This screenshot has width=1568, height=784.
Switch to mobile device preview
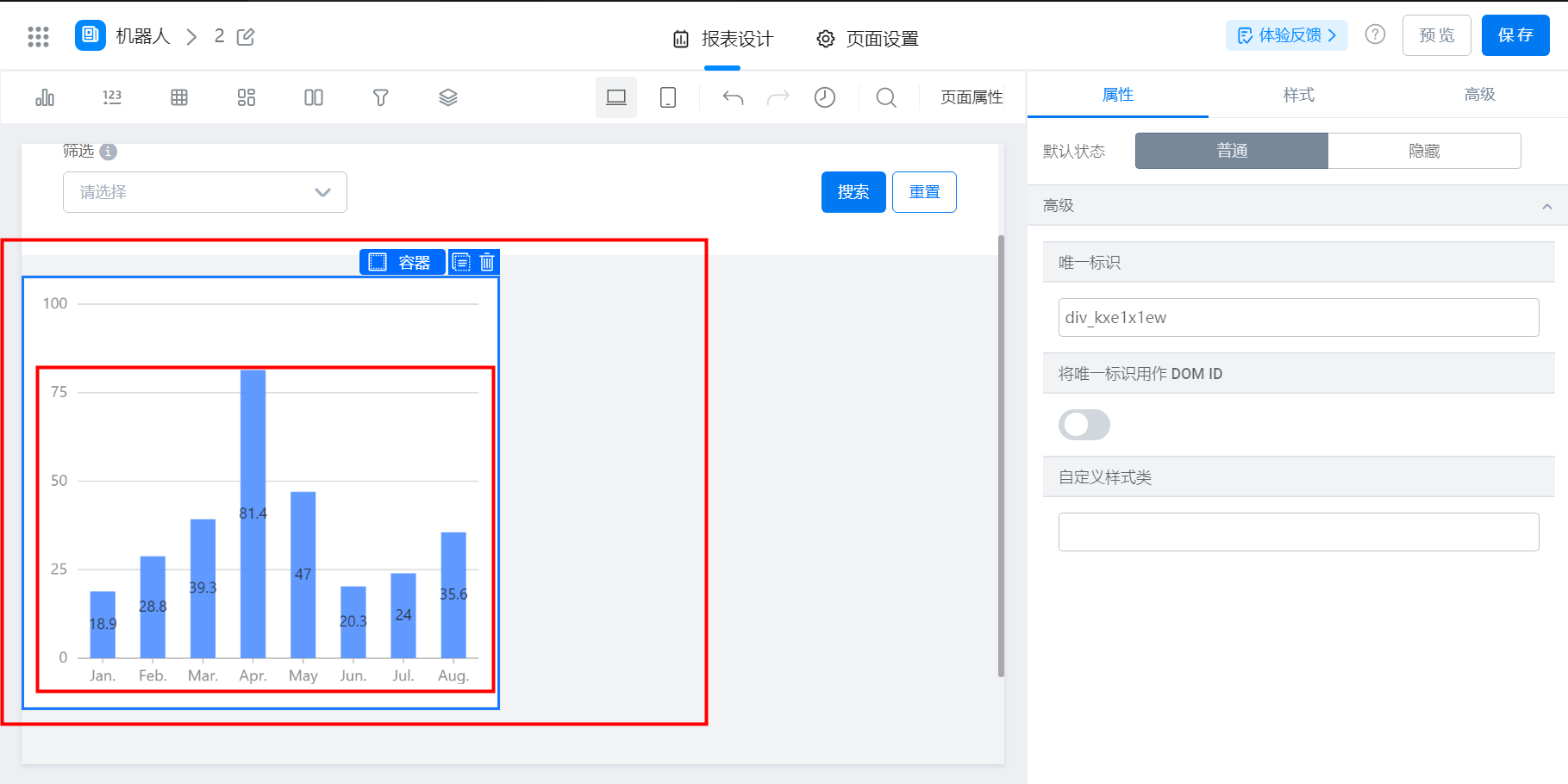pos(668,97)
